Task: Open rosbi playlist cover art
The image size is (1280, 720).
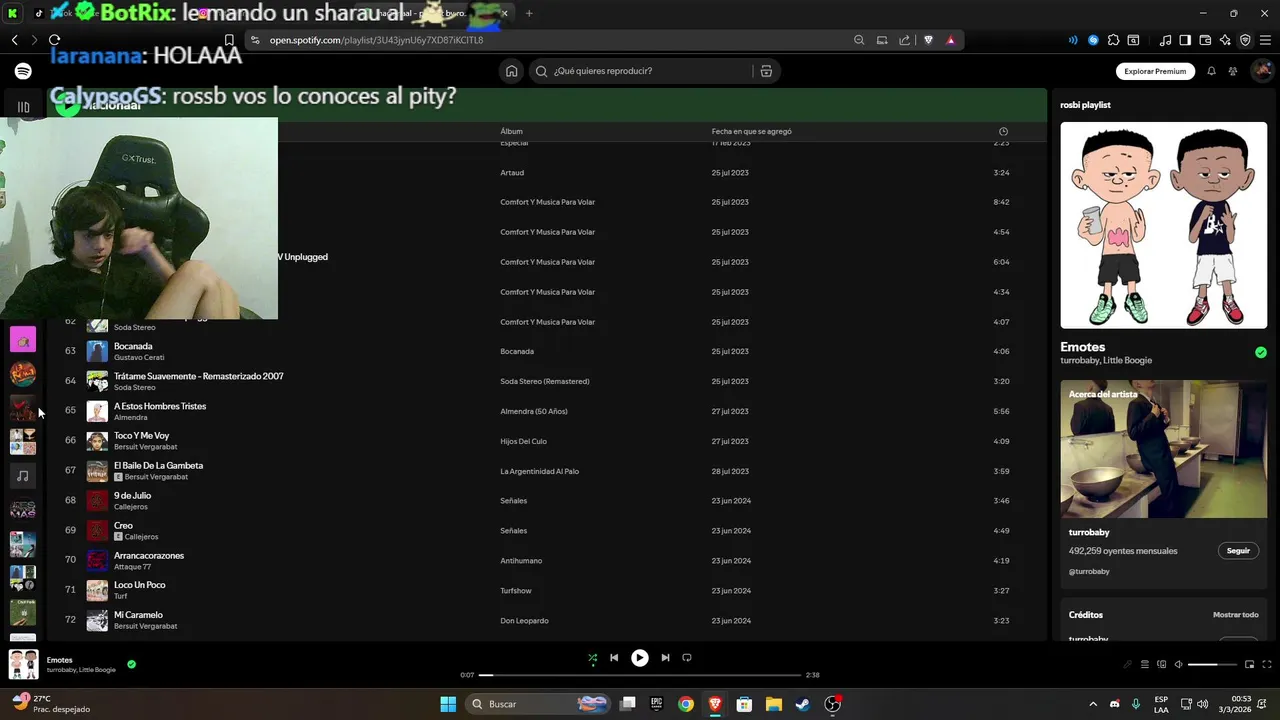Action: [1163, 225]
